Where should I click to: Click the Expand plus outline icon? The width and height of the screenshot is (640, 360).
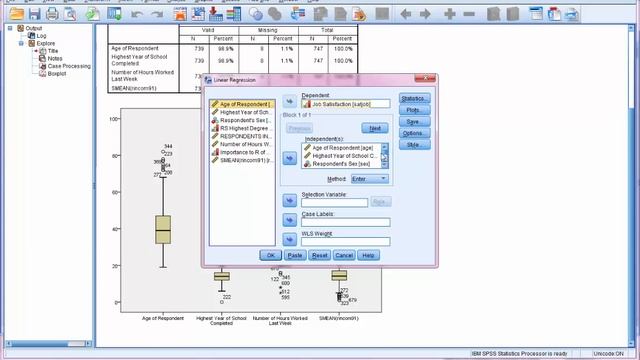450,15
